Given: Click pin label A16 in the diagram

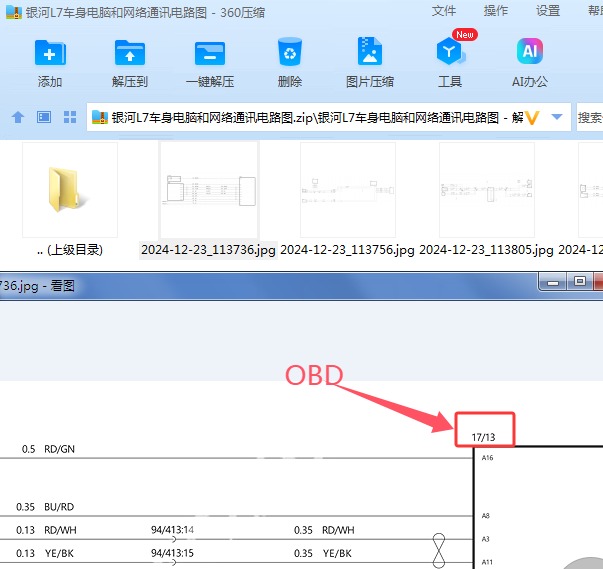Looking at the screenshot, I should pyautogui.click(x=487, y=458).
